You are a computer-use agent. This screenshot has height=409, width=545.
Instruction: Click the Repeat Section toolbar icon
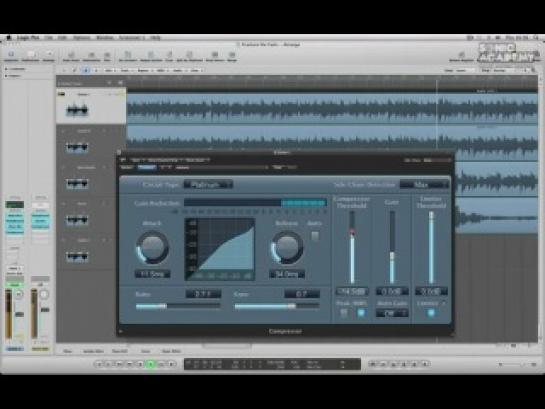151,55
